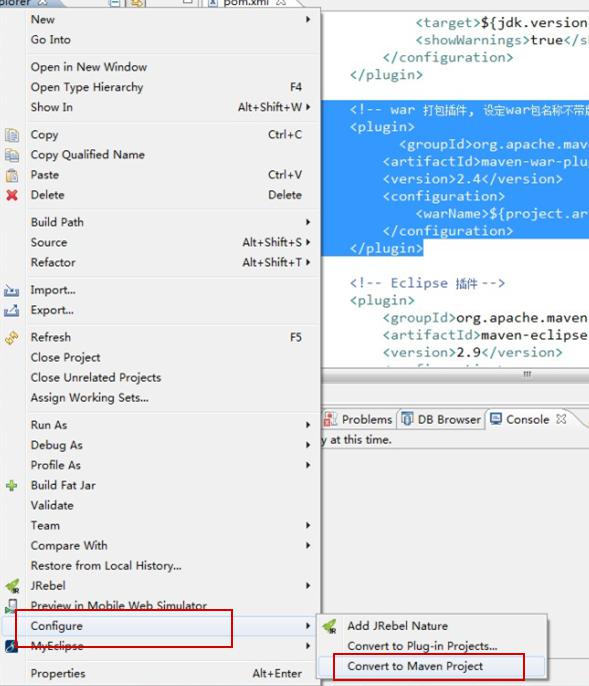Viewport: 589px width, 686px height.
Task: Expand the New submenu arrow
Action: pos(308,20)
